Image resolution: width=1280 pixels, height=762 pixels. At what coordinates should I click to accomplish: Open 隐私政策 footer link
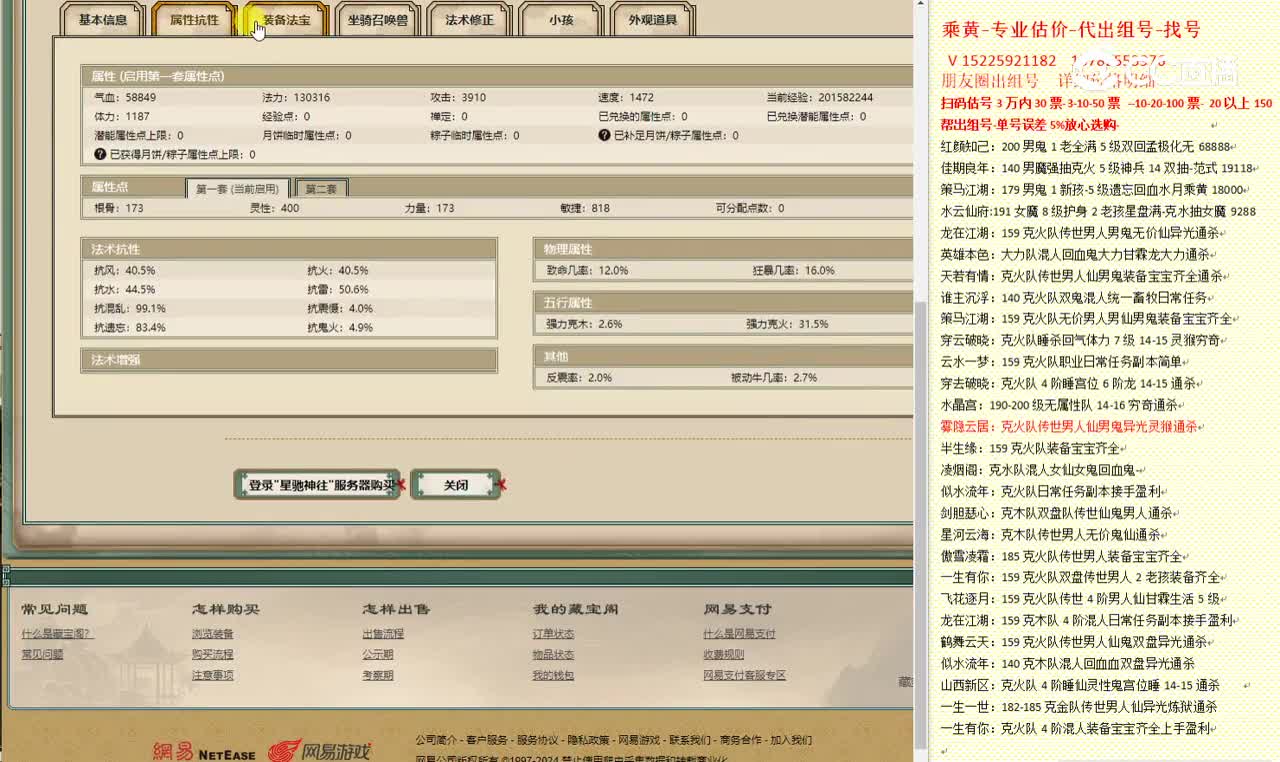[589, 741]
